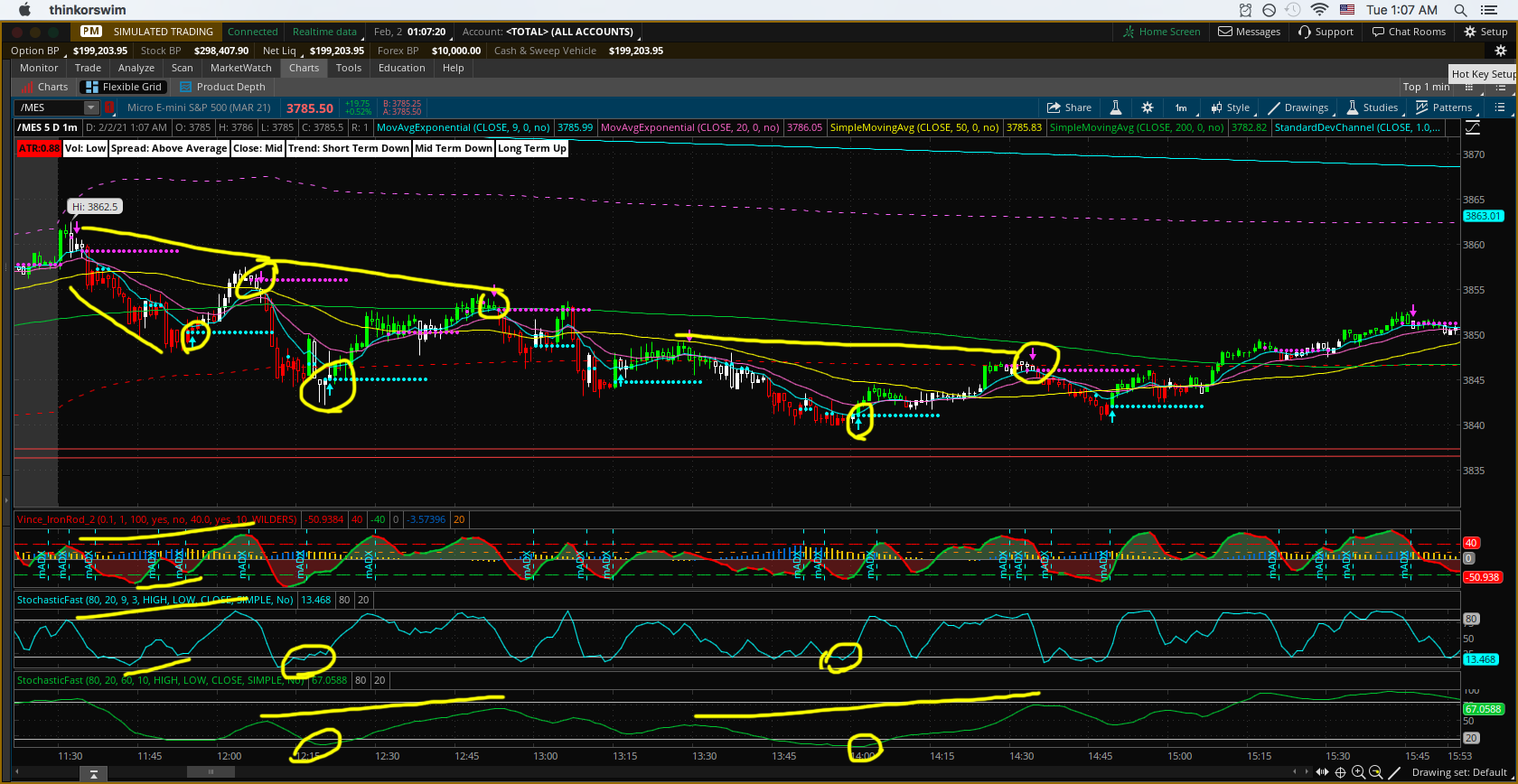Click the drawing line tool icon at bottom
1518x784 pixels.
pos(1394,772)
